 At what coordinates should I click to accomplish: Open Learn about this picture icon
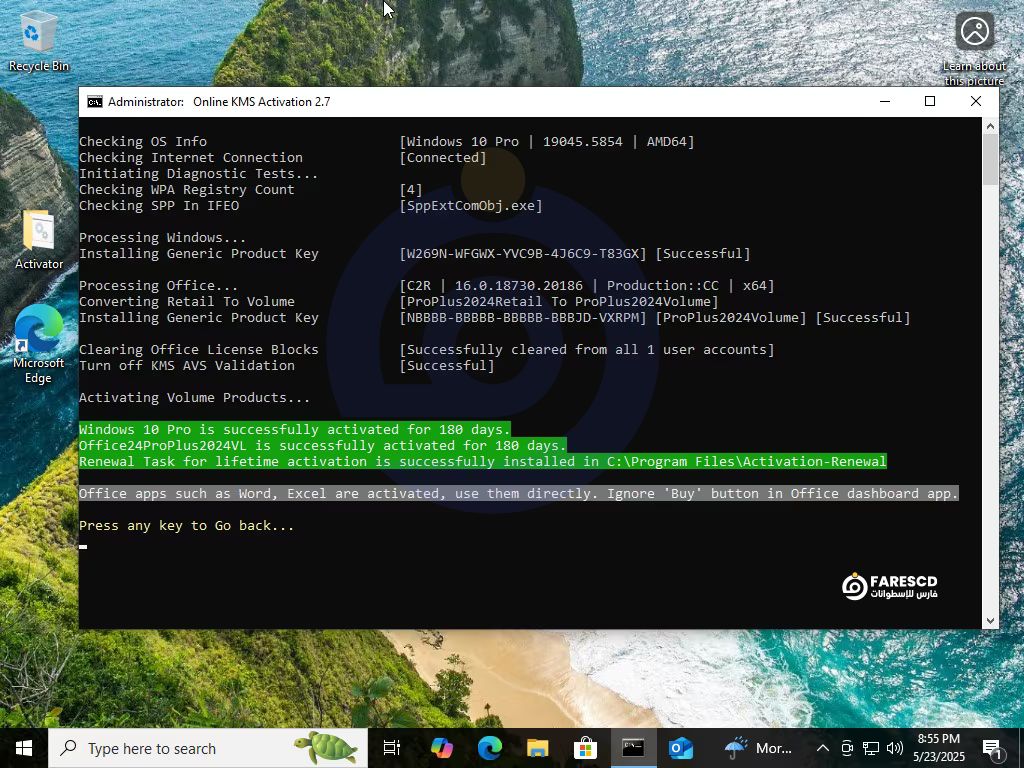pos(974,49)
